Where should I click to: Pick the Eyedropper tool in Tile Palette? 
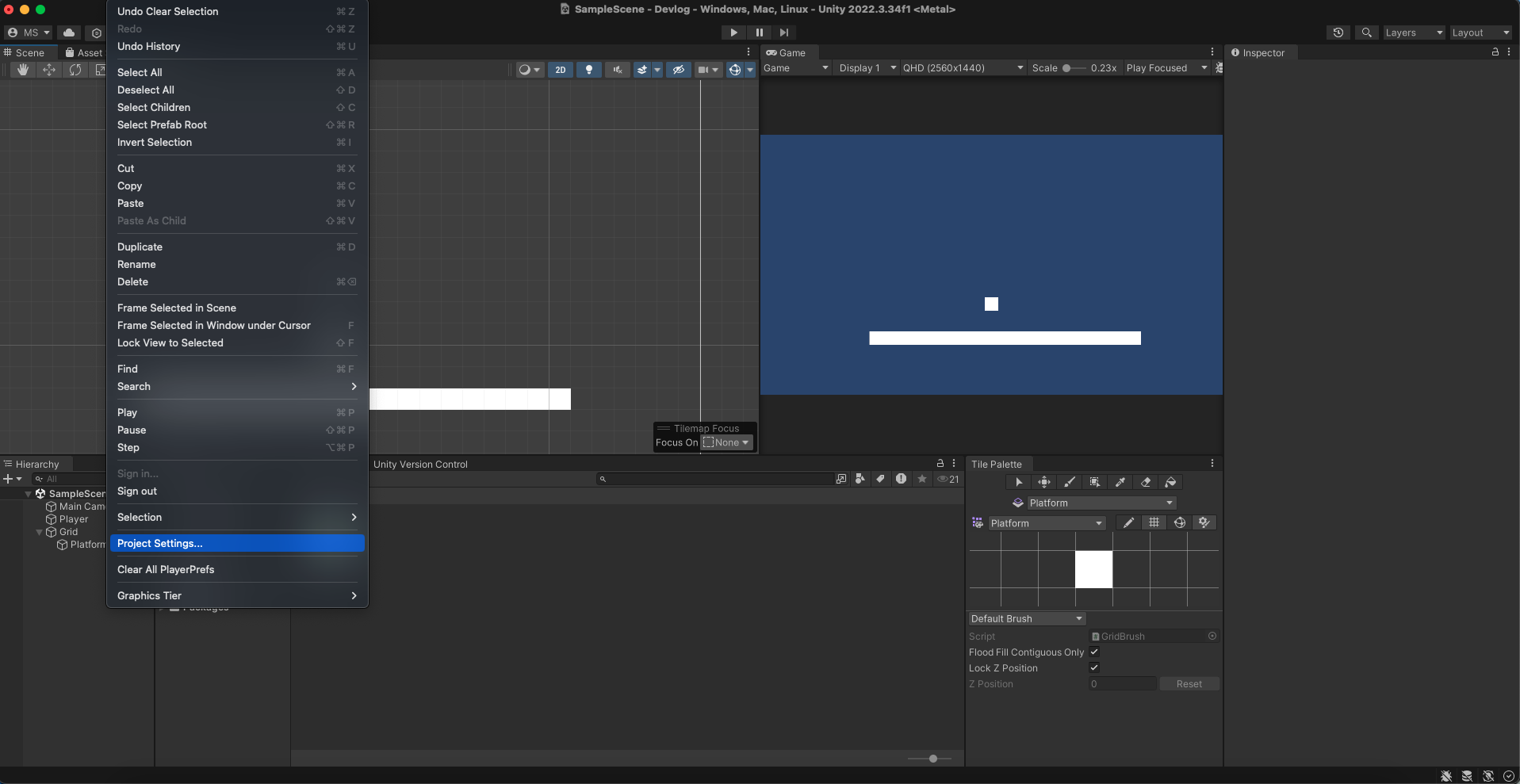coord(1120,482)
